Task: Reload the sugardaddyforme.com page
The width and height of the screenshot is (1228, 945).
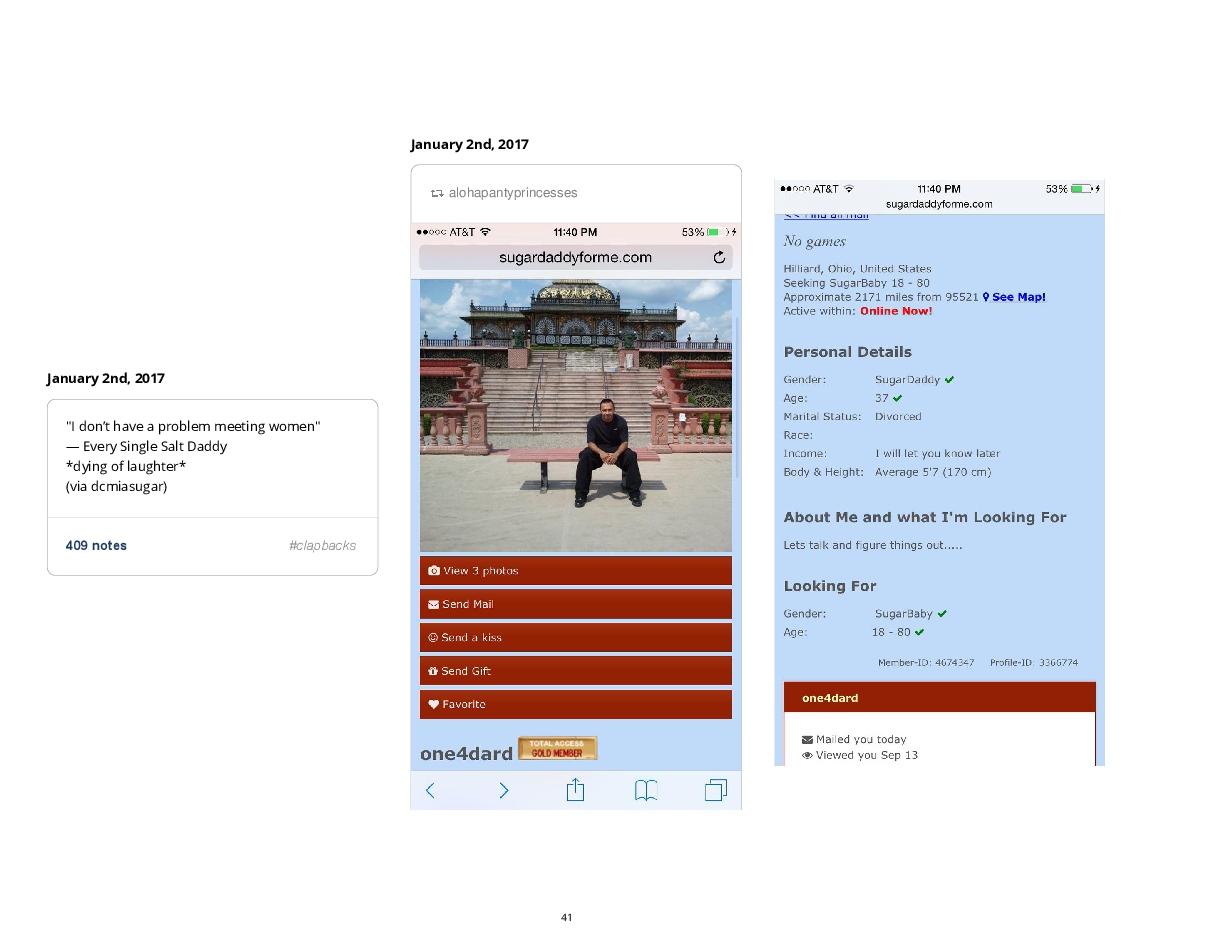Action: pyautogui.click(x=719, y=258)
